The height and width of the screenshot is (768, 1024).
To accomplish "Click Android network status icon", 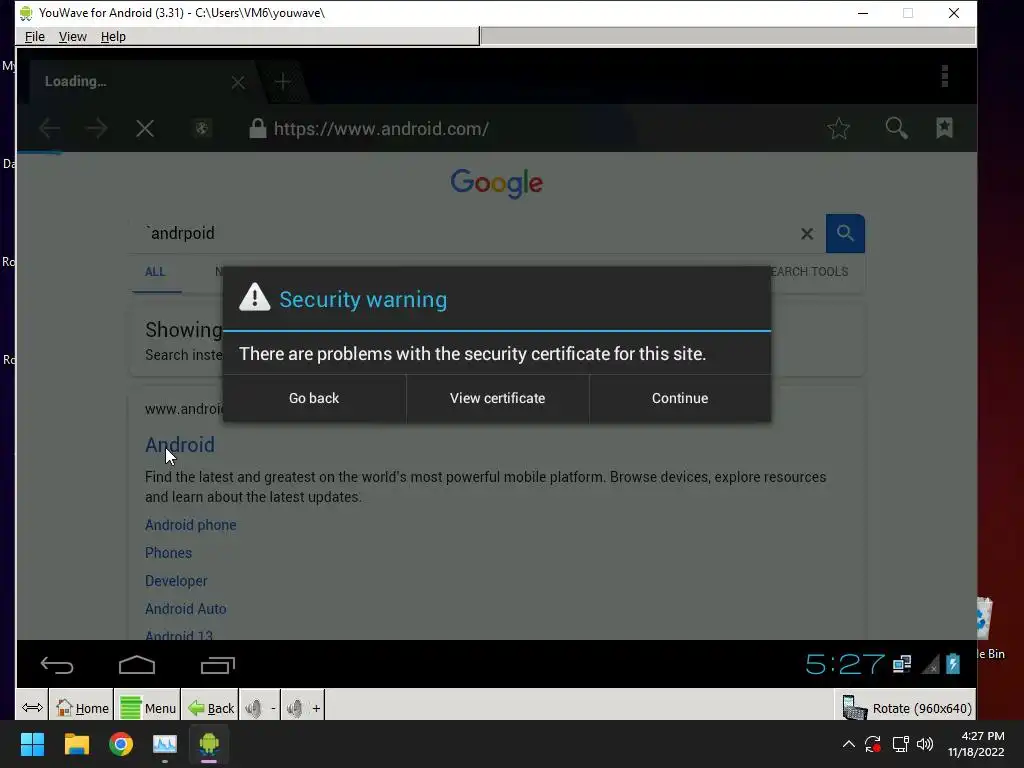I will tap(902, 664).
